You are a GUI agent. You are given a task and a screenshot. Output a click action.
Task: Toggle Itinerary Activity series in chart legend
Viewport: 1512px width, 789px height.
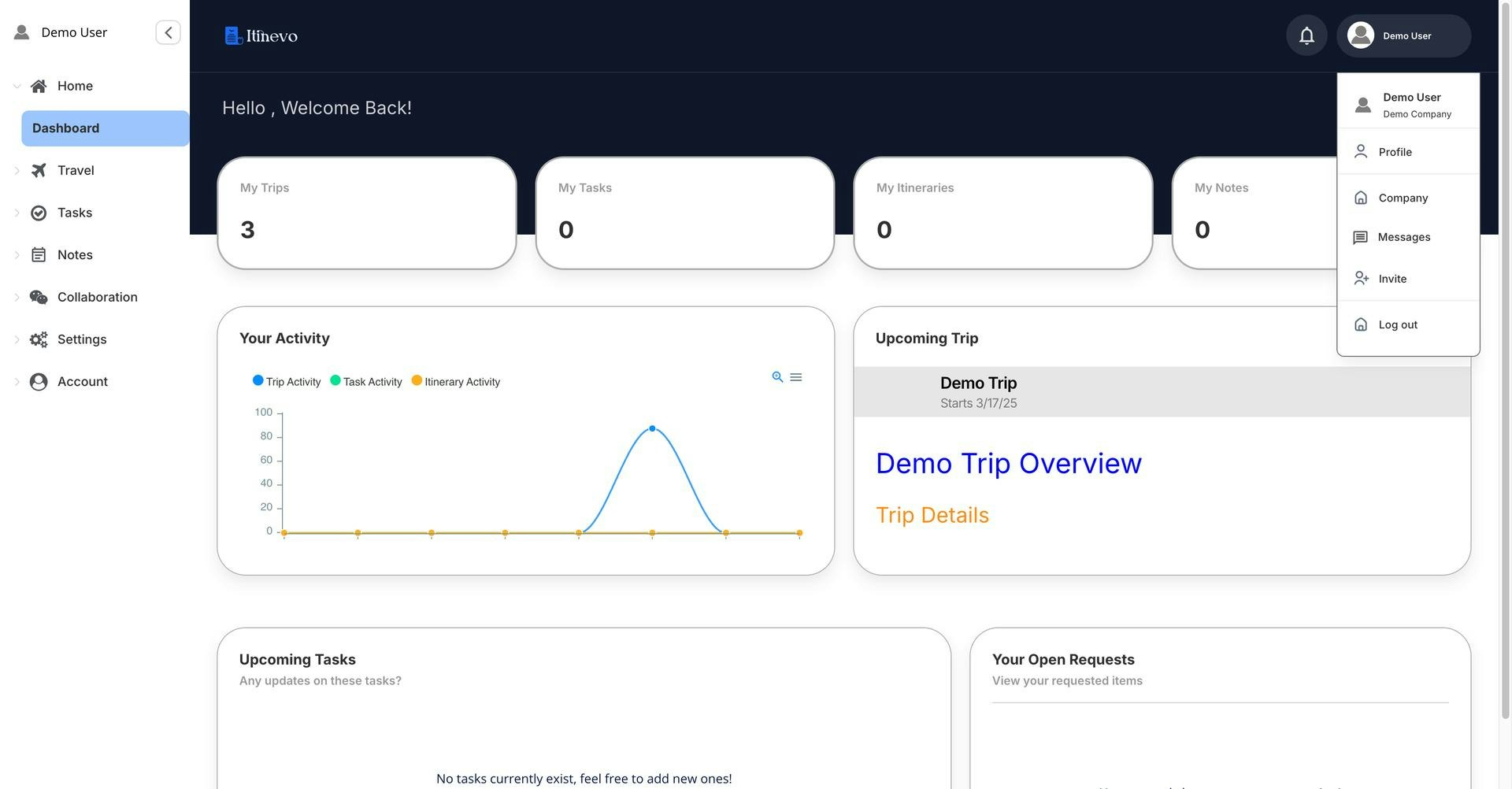coord(456,381)
